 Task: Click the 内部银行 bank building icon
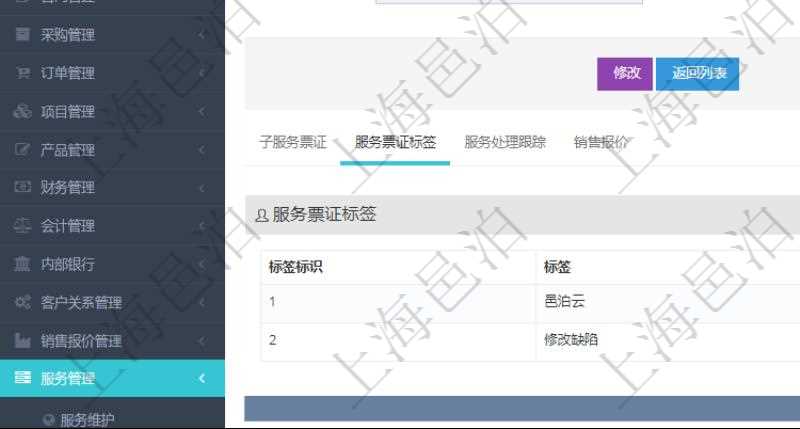coord(22,264)
